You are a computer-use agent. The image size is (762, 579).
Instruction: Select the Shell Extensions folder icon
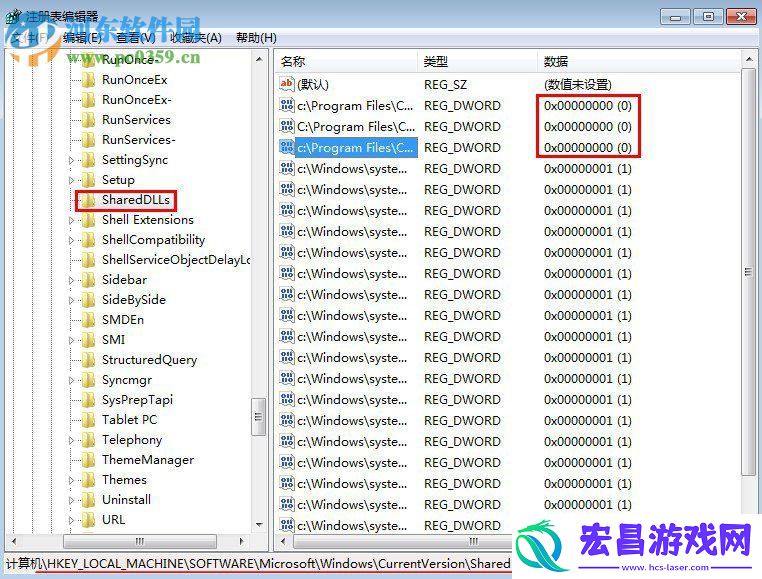pyautogui.click(x=88, y=220)
